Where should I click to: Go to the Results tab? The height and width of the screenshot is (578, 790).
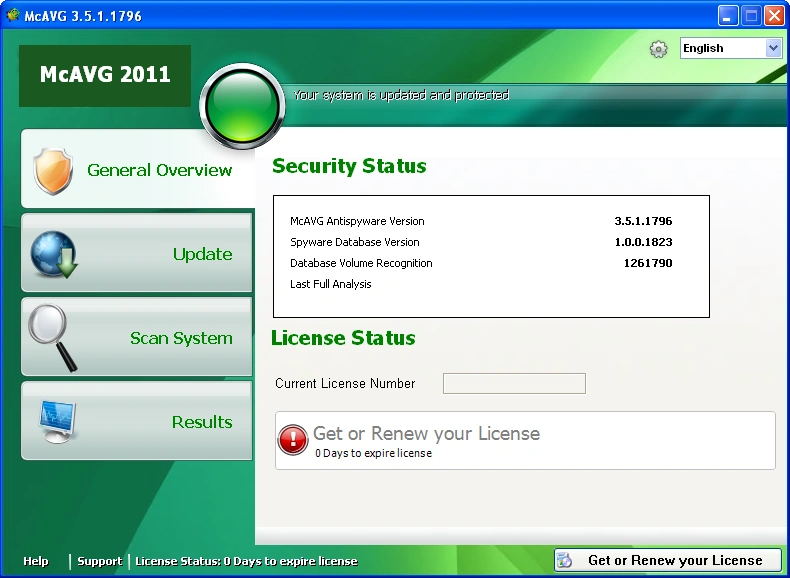click(x=137, y=421)
